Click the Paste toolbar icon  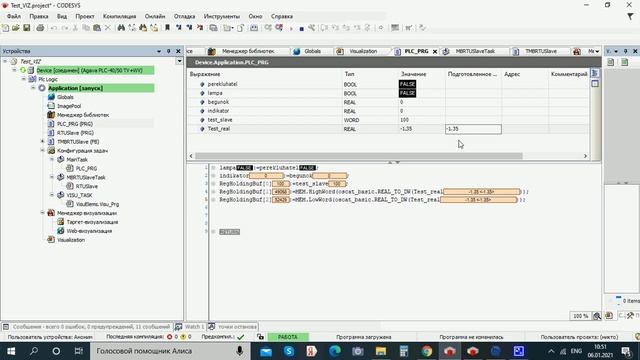click(x=97, y=28)
